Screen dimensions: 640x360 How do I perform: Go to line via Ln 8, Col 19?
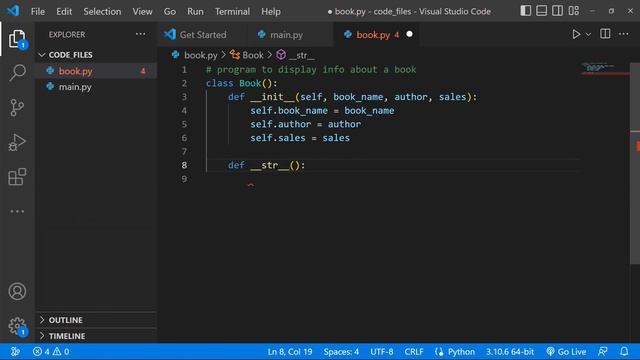pyautogui.click(x=290, y=351)
